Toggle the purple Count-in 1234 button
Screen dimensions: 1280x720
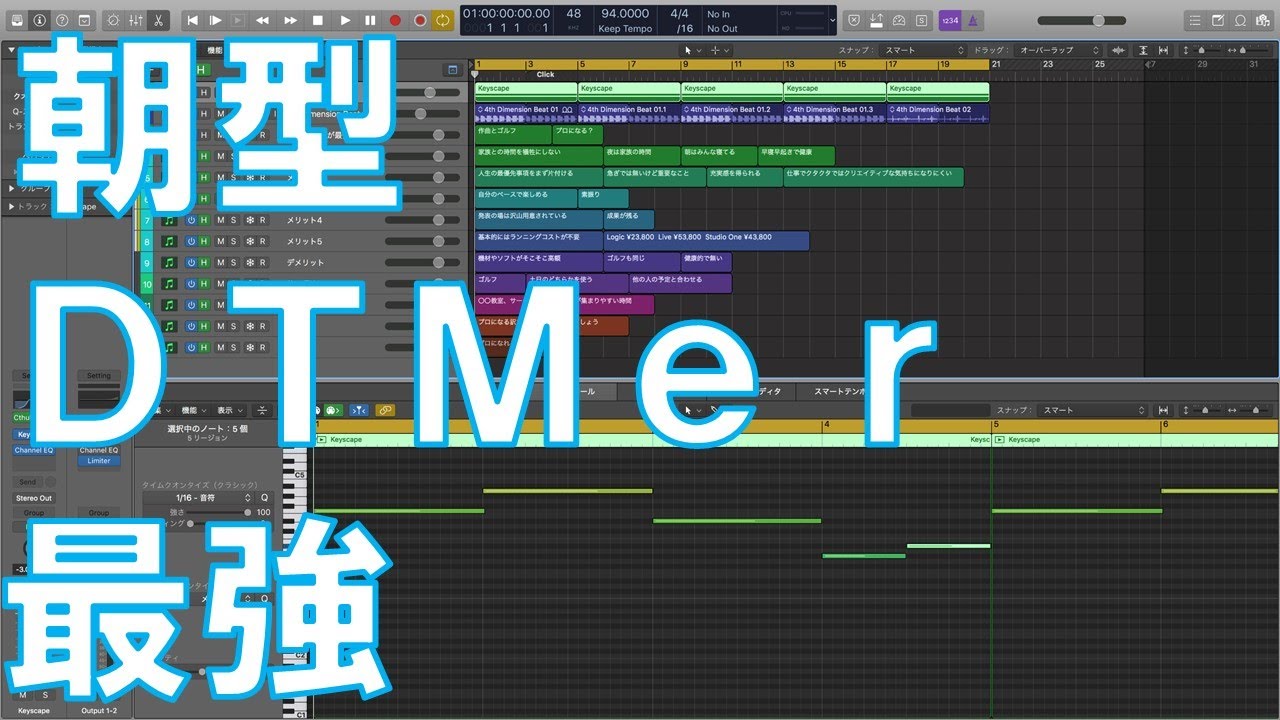[950, 20]
